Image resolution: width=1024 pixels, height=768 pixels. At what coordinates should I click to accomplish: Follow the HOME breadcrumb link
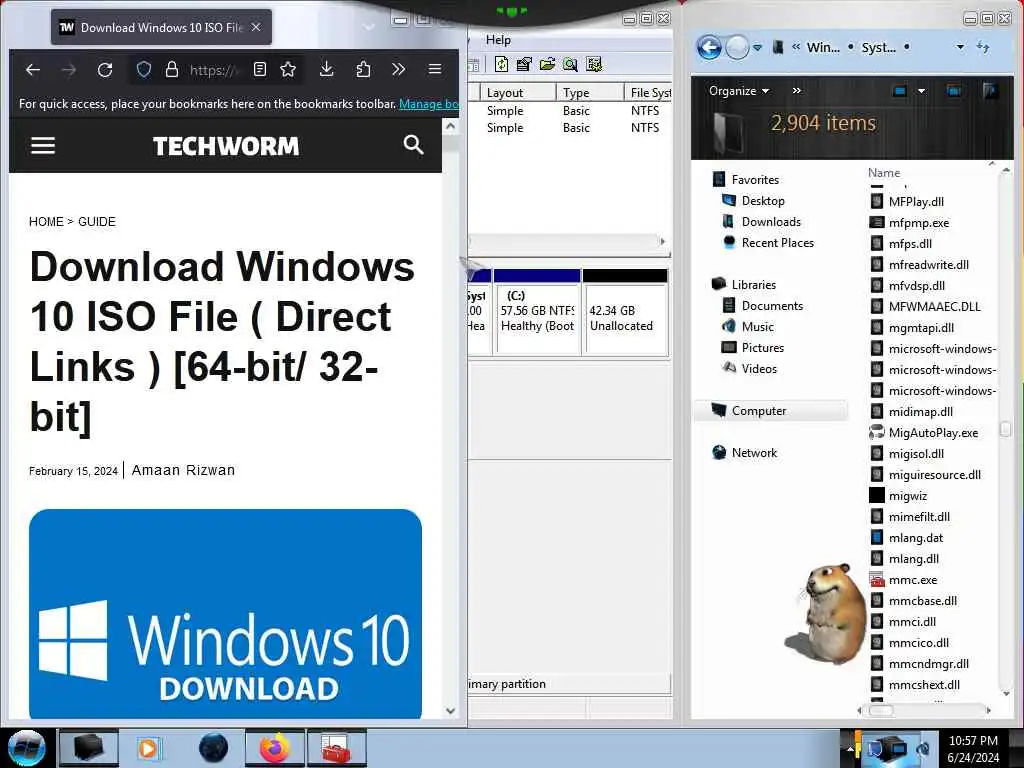46,221
